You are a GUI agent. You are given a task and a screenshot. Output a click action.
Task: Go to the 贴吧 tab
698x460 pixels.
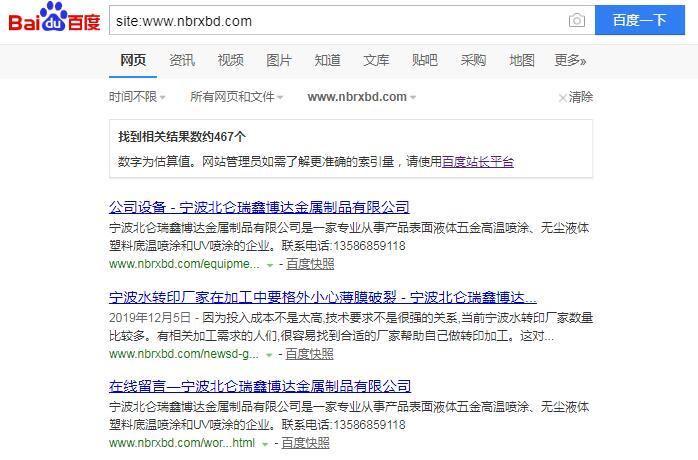click(x=425, y=60)
